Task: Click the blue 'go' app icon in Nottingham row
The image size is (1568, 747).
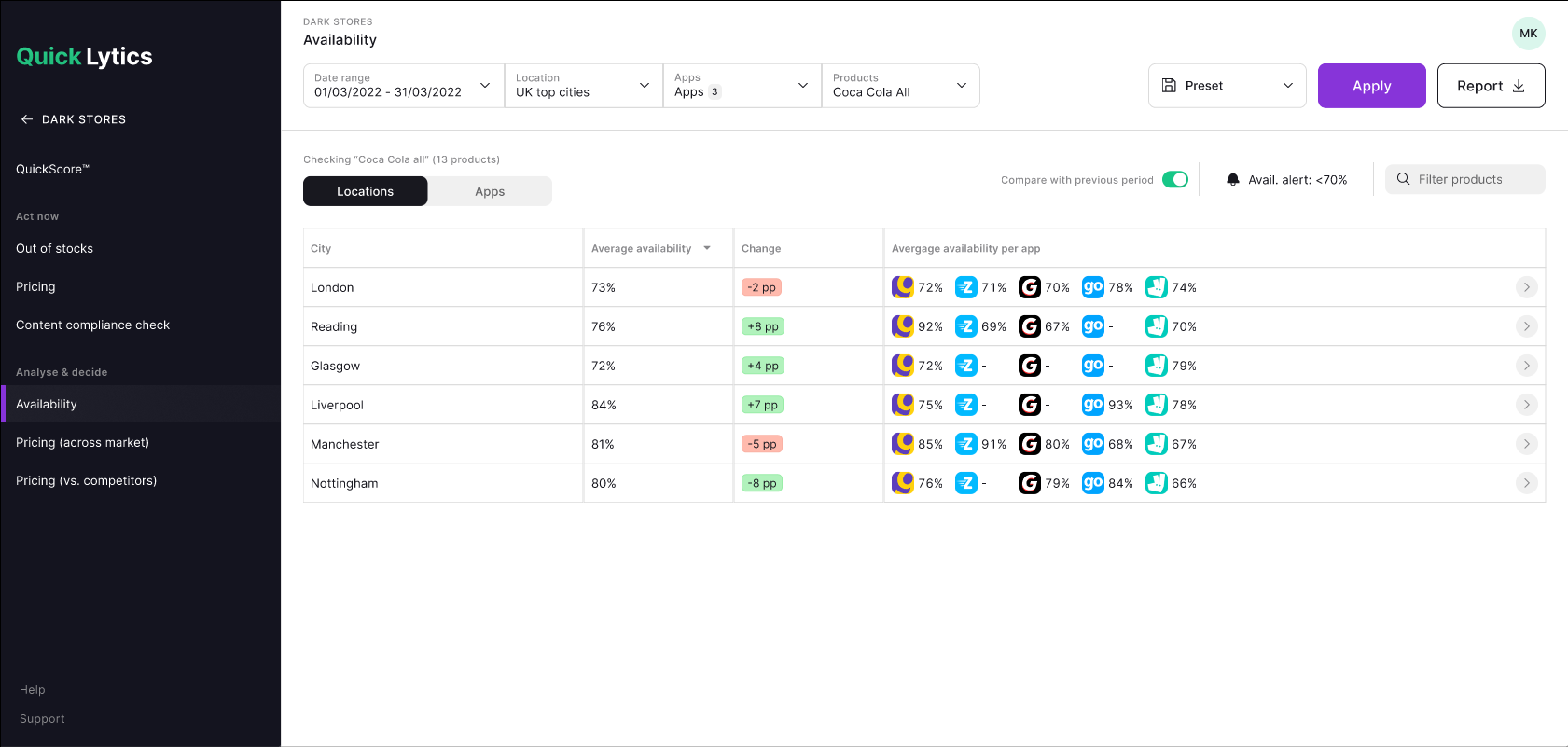Action: [1093, 483]
